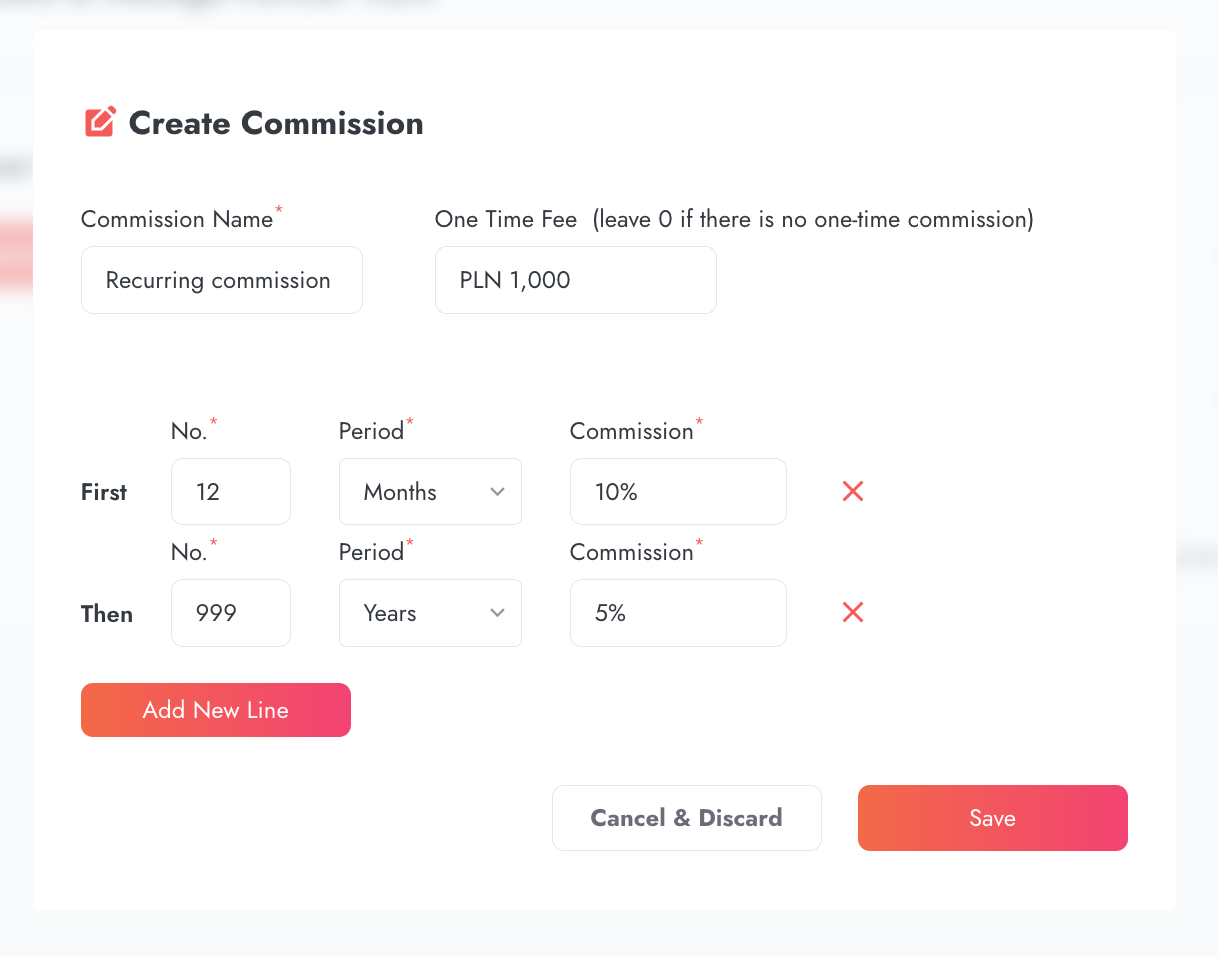Viewport: 1218px width, 956px height.
Task: Click the Create Commission heading text
Action: 276,123
